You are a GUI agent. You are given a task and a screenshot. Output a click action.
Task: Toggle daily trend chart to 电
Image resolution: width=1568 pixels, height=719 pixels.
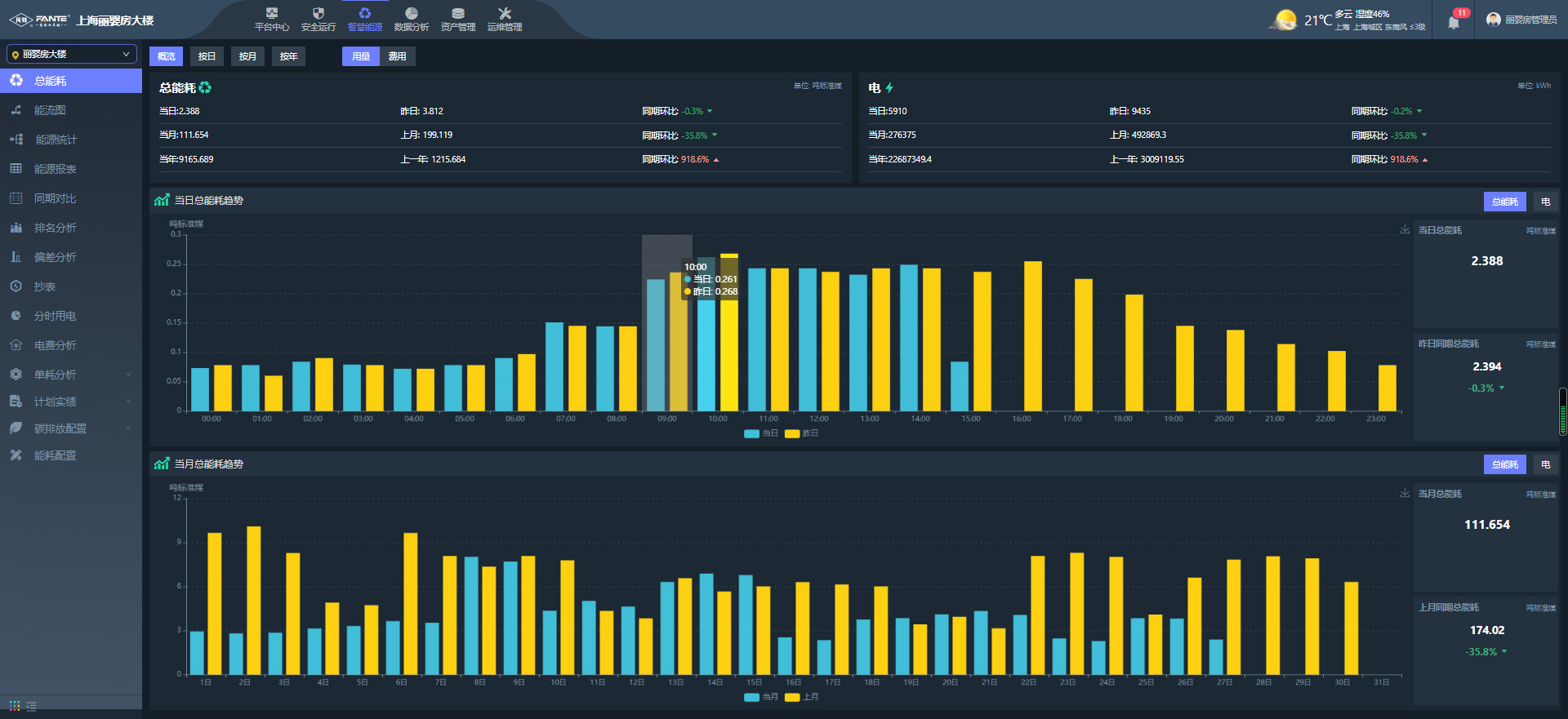[x=1545, y=202]
